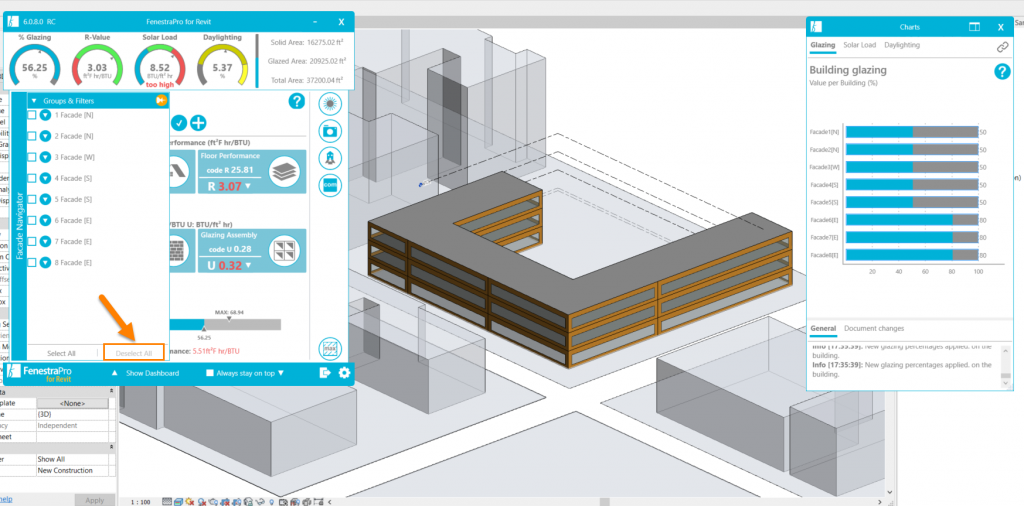
Task: Click the rocket icon in side strip
Action: coord(330,158)
